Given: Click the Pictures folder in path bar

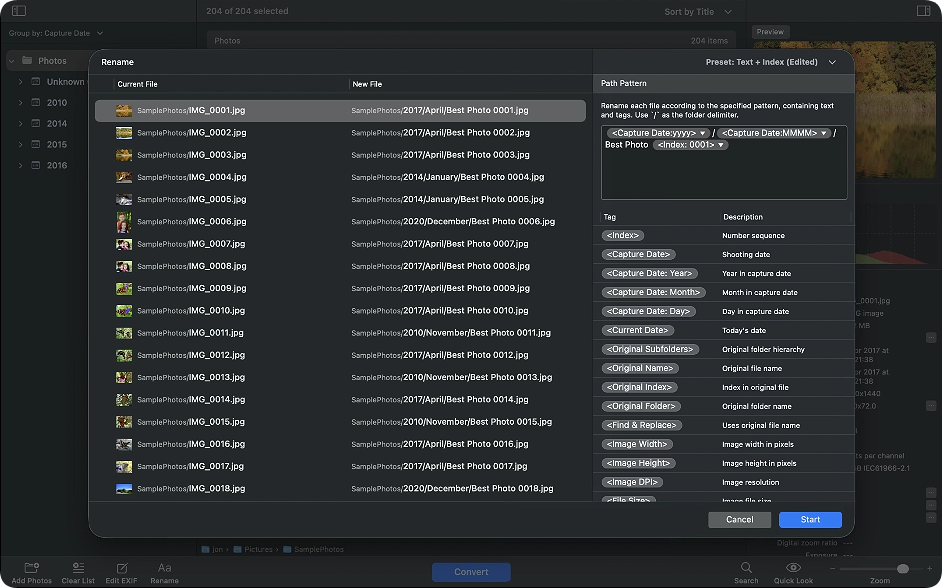Looking at the screenshot, I should [x=253, y=549].
